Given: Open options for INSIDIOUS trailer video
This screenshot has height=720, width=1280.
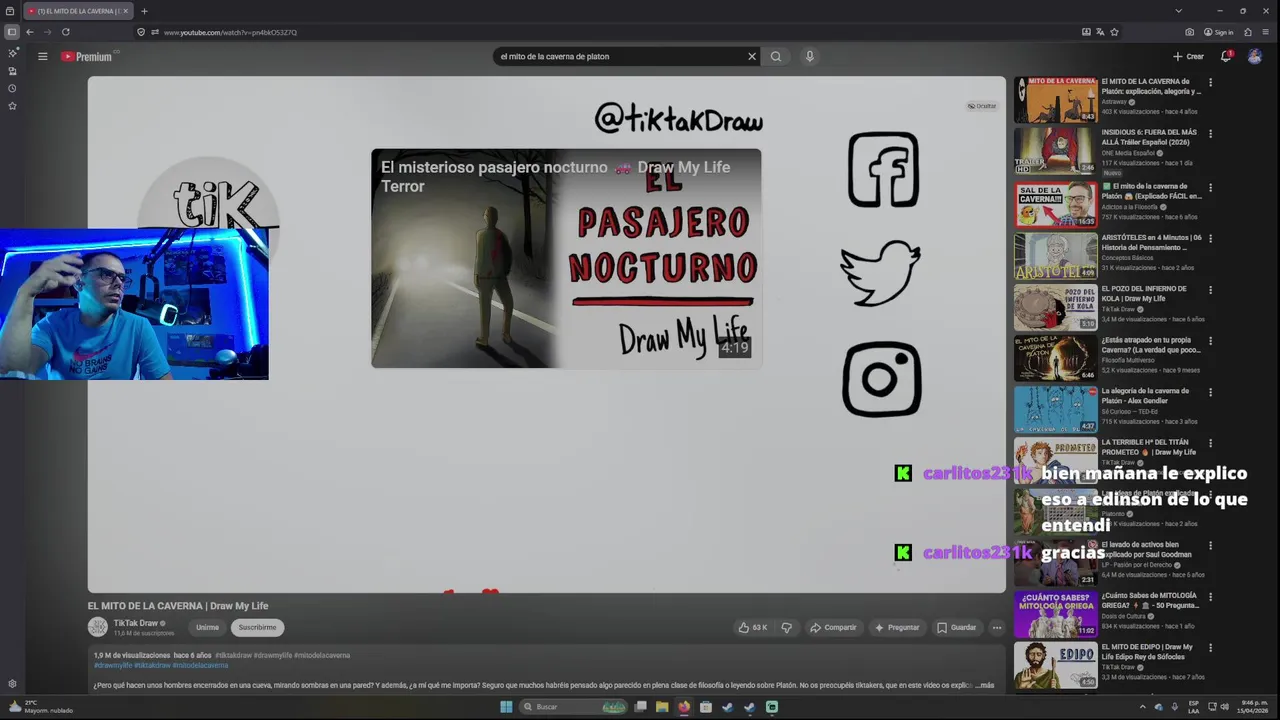Looking at the screenshot, I should point(1210,134).
